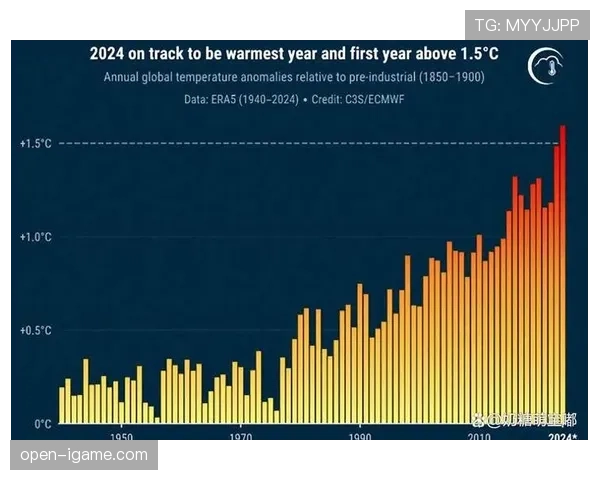Click the first yellow bar at chart's left edge

coord(62,405)
